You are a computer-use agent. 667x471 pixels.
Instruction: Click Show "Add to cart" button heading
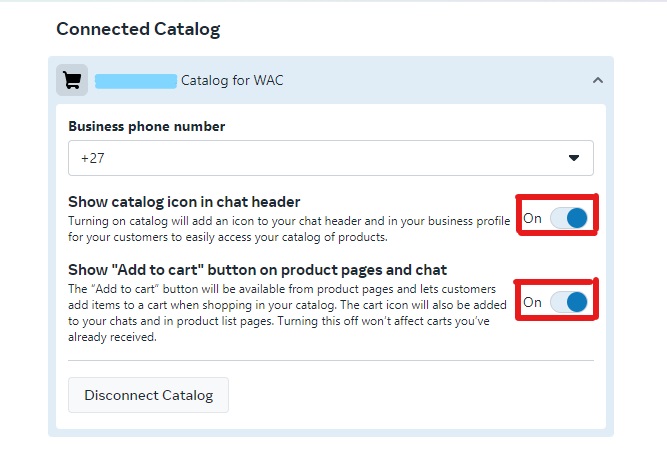coord(257,270)
